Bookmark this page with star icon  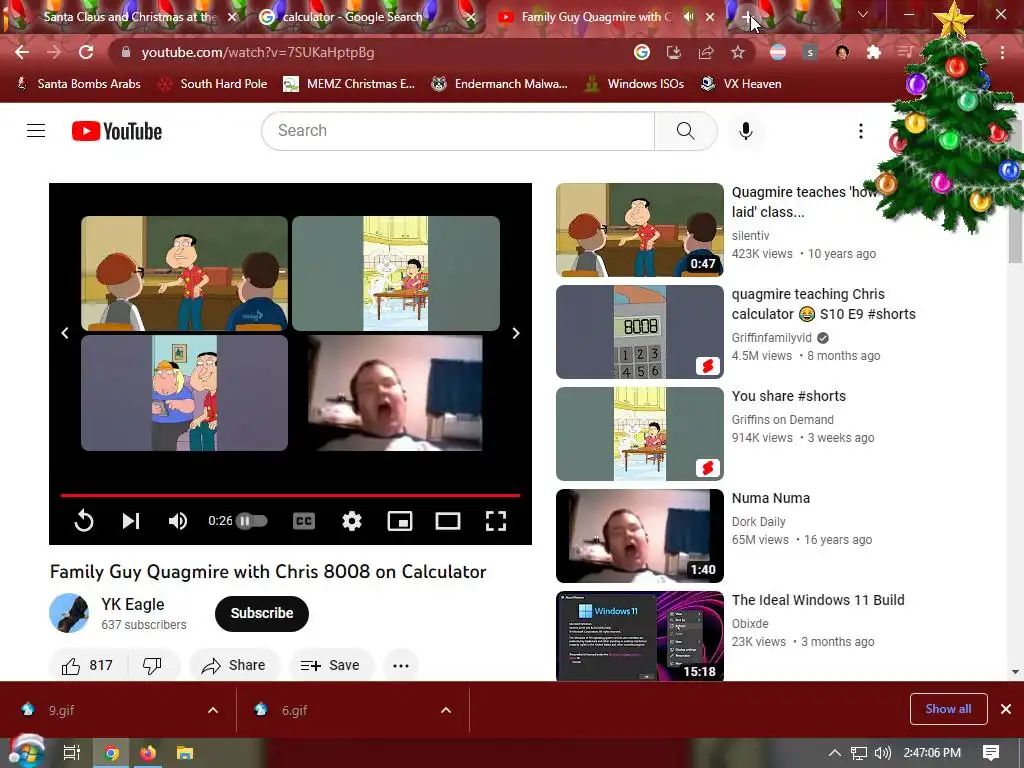point(738,52)
